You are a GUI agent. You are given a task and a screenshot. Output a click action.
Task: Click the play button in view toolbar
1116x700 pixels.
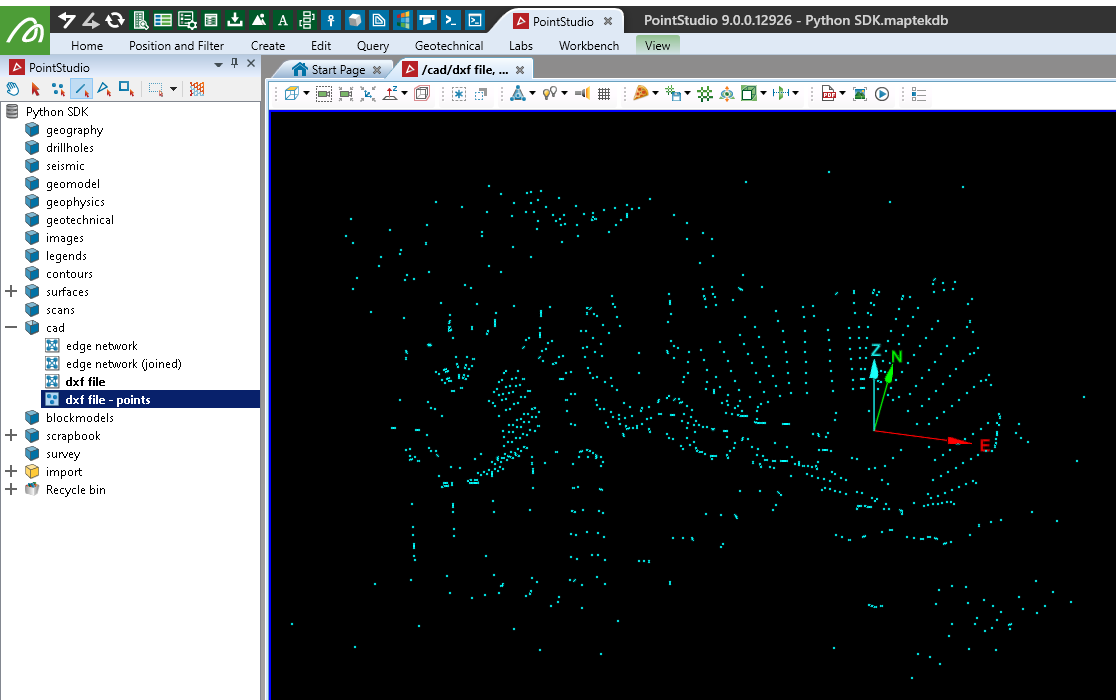point(882,94)
